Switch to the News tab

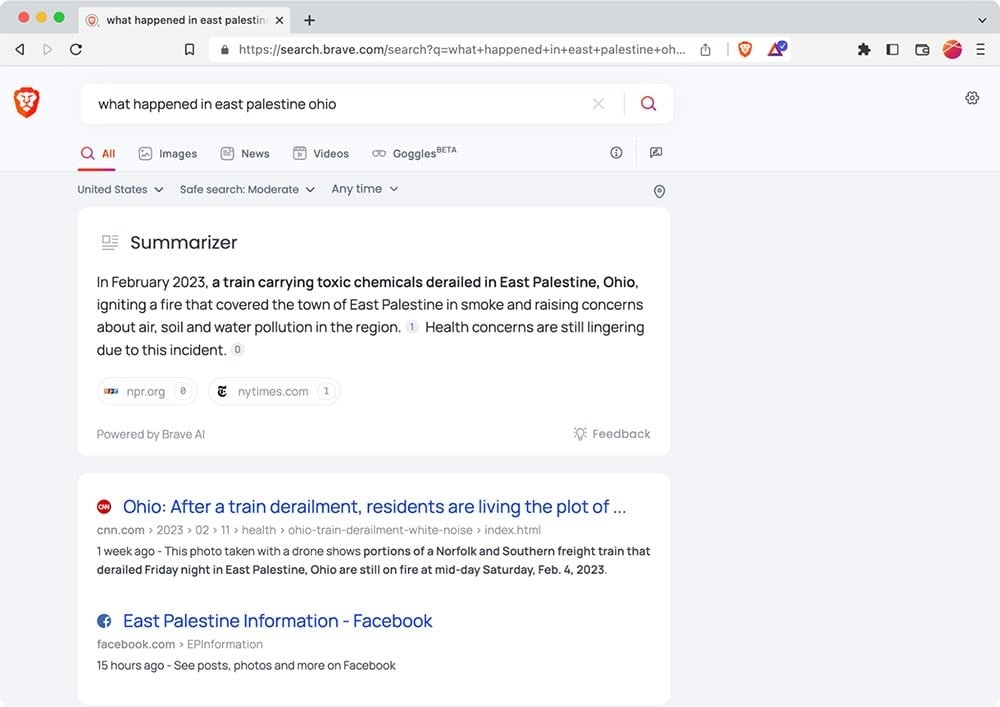pos(245,154)
